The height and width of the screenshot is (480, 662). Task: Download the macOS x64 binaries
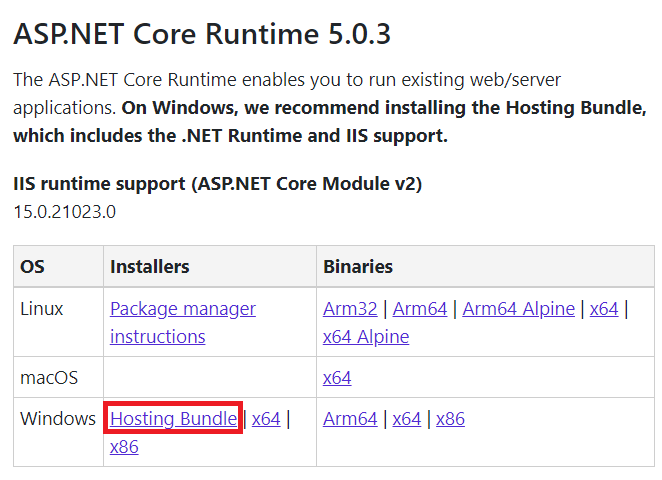[x=337, y=378]
